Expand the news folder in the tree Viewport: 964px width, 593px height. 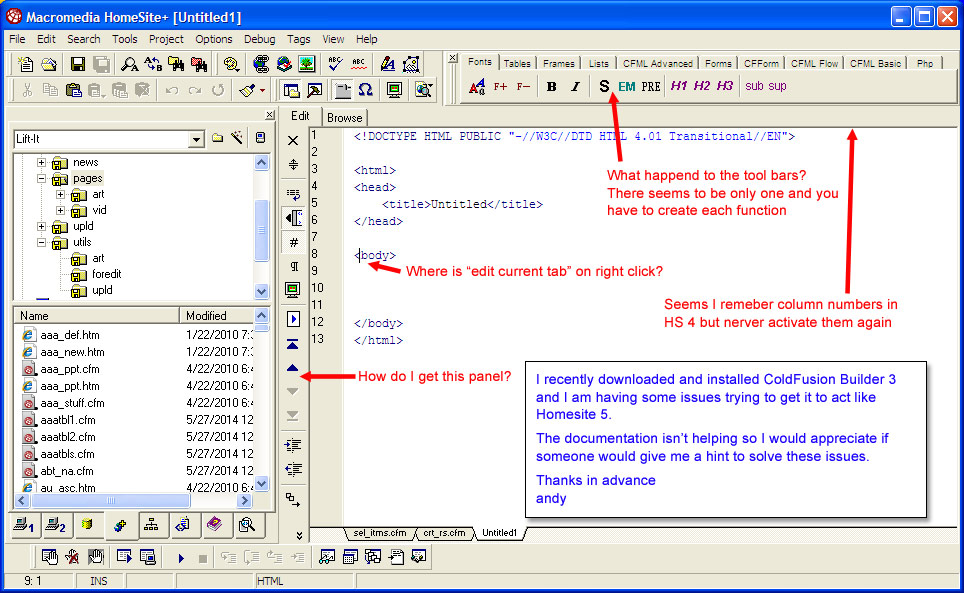point(41,162)
